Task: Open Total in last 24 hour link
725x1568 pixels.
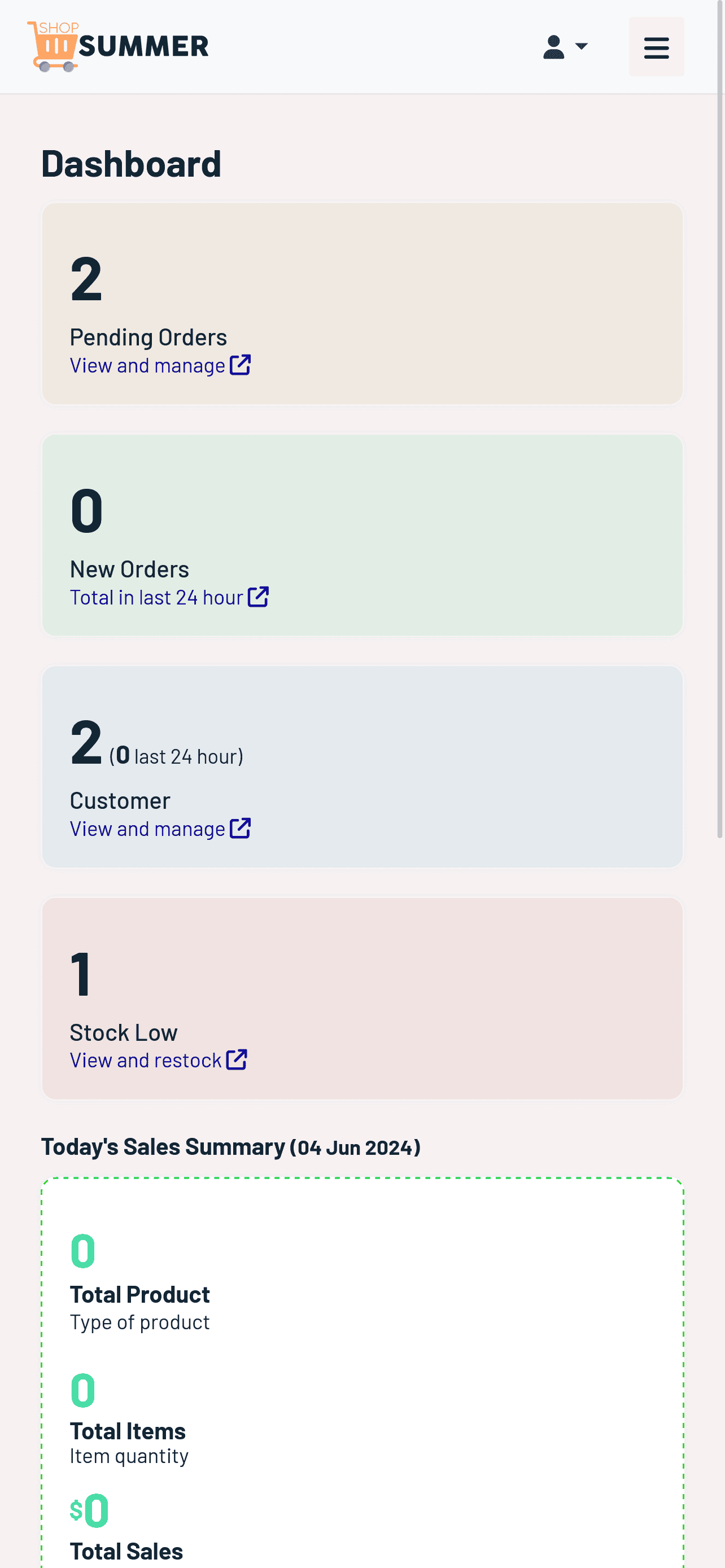Action: coord(156,597)
